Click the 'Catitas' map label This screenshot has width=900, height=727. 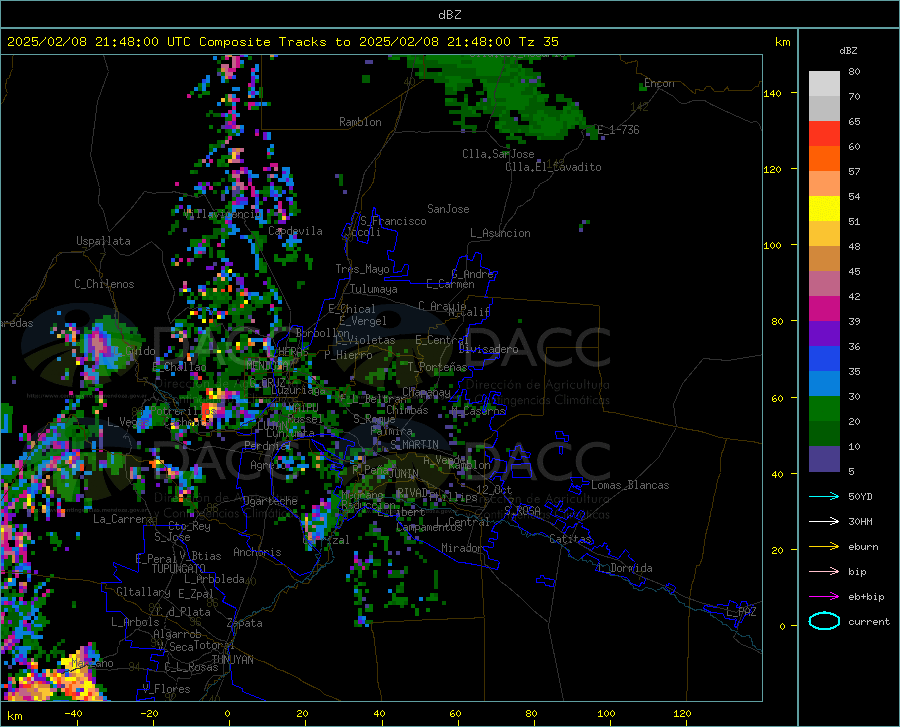[x=570, y=539]
